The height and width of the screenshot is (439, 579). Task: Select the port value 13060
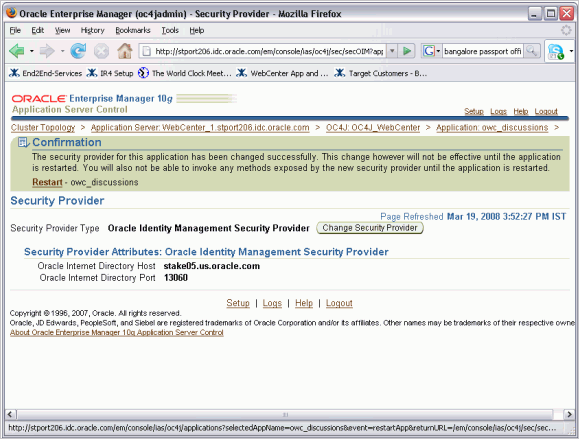coord(176,278)
